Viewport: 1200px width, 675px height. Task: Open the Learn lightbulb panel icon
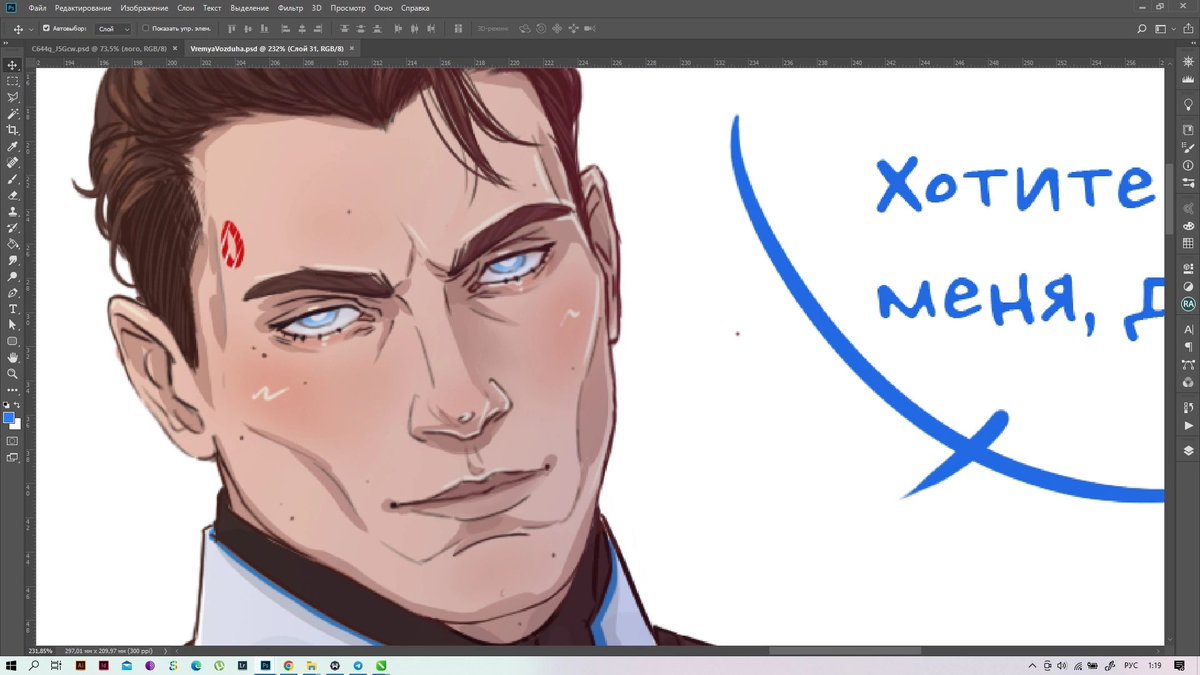(x=1188, y=104)
